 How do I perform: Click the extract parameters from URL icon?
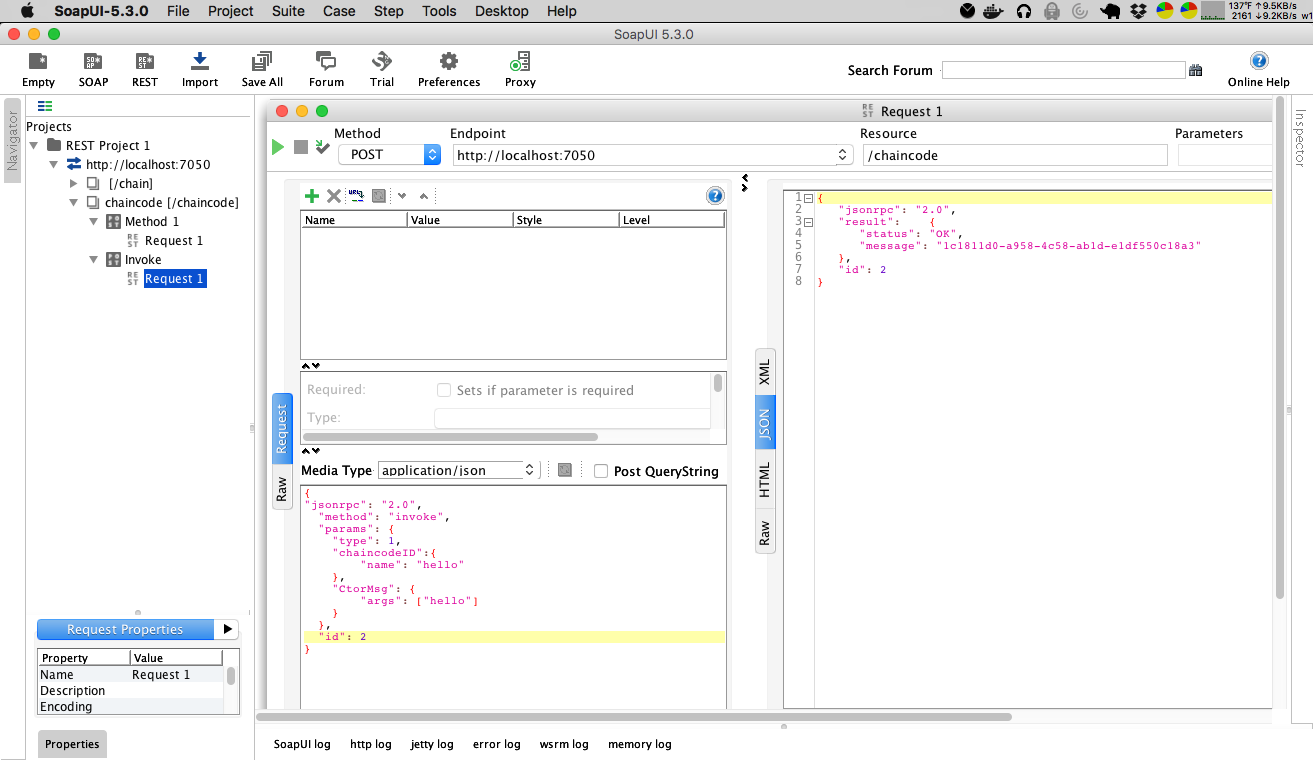(x=356, y=196)
